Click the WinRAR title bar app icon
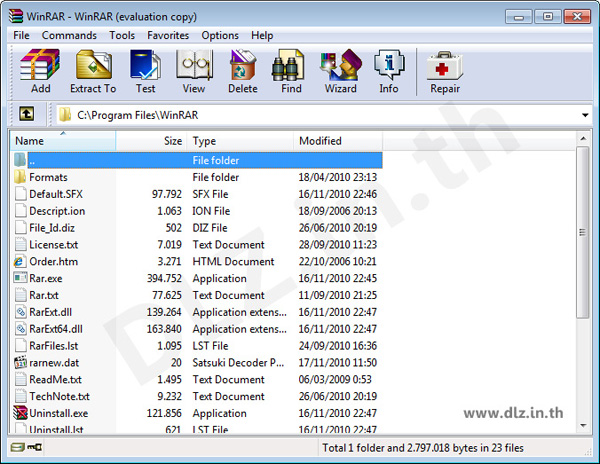 pyautogui.click(x=16, y=16)
